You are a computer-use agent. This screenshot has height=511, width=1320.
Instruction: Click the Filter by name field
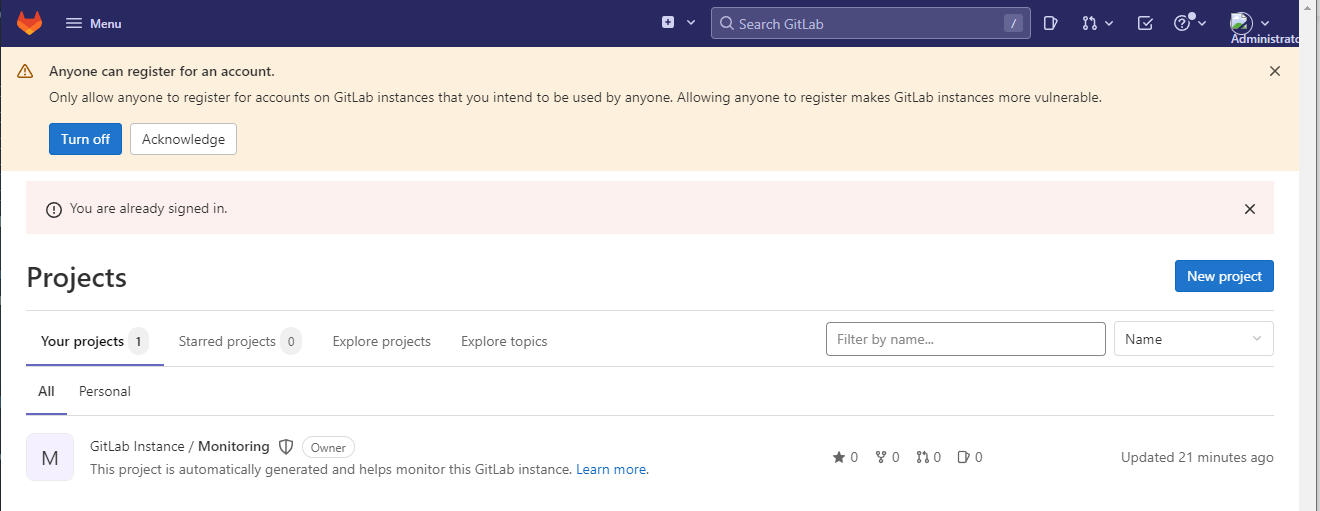click(x=966, y=339)
